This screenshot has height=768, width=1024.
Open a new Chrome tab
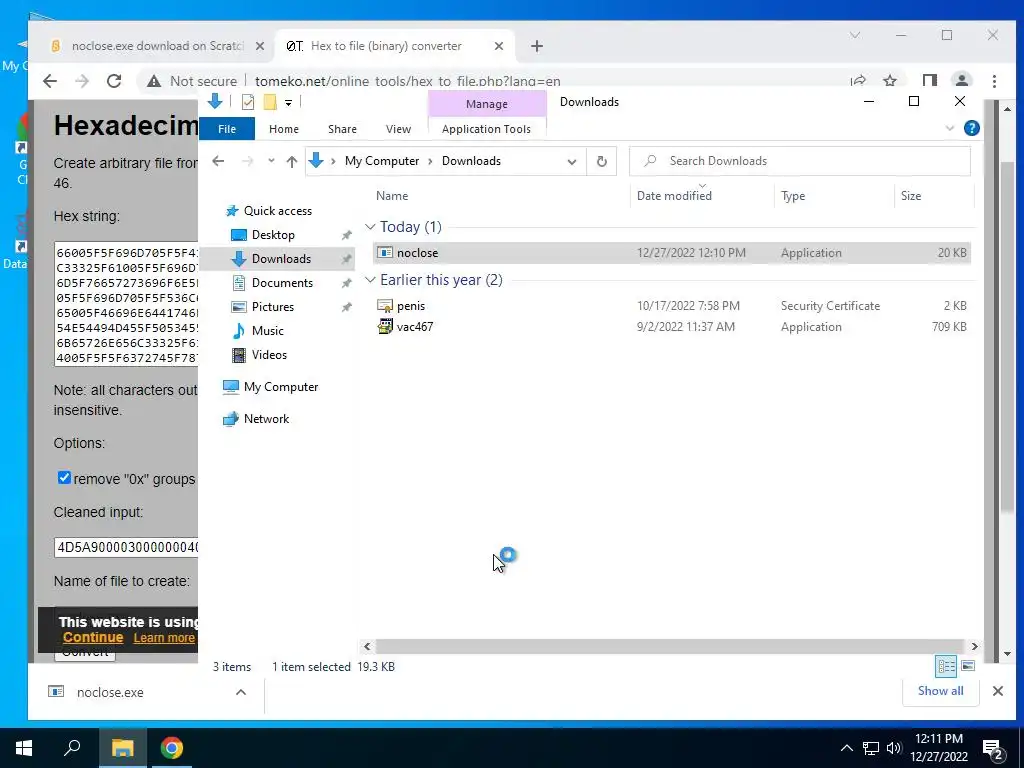(x=536, y=46)
